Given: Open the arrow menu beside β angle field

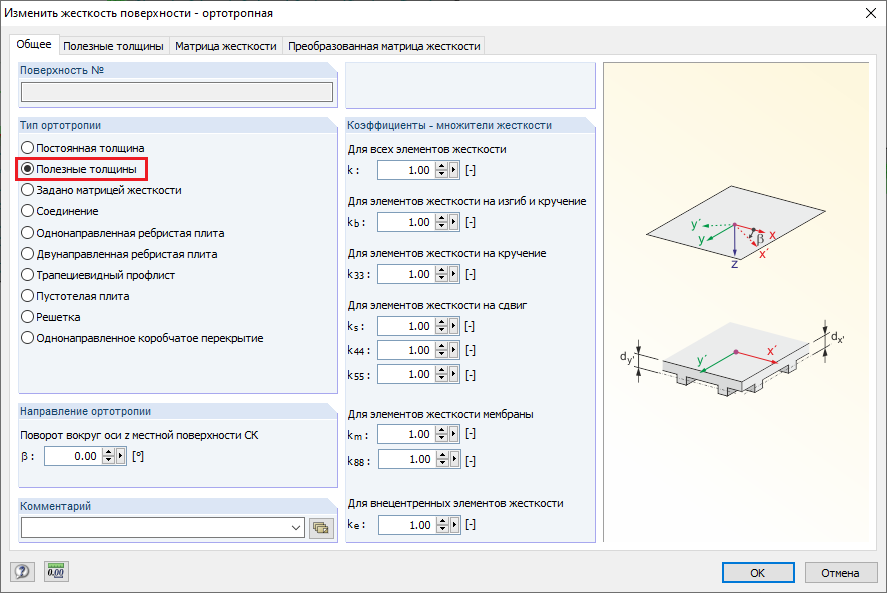Looking at the screenshot, I should pyautogui.click(x=120, y=456).
